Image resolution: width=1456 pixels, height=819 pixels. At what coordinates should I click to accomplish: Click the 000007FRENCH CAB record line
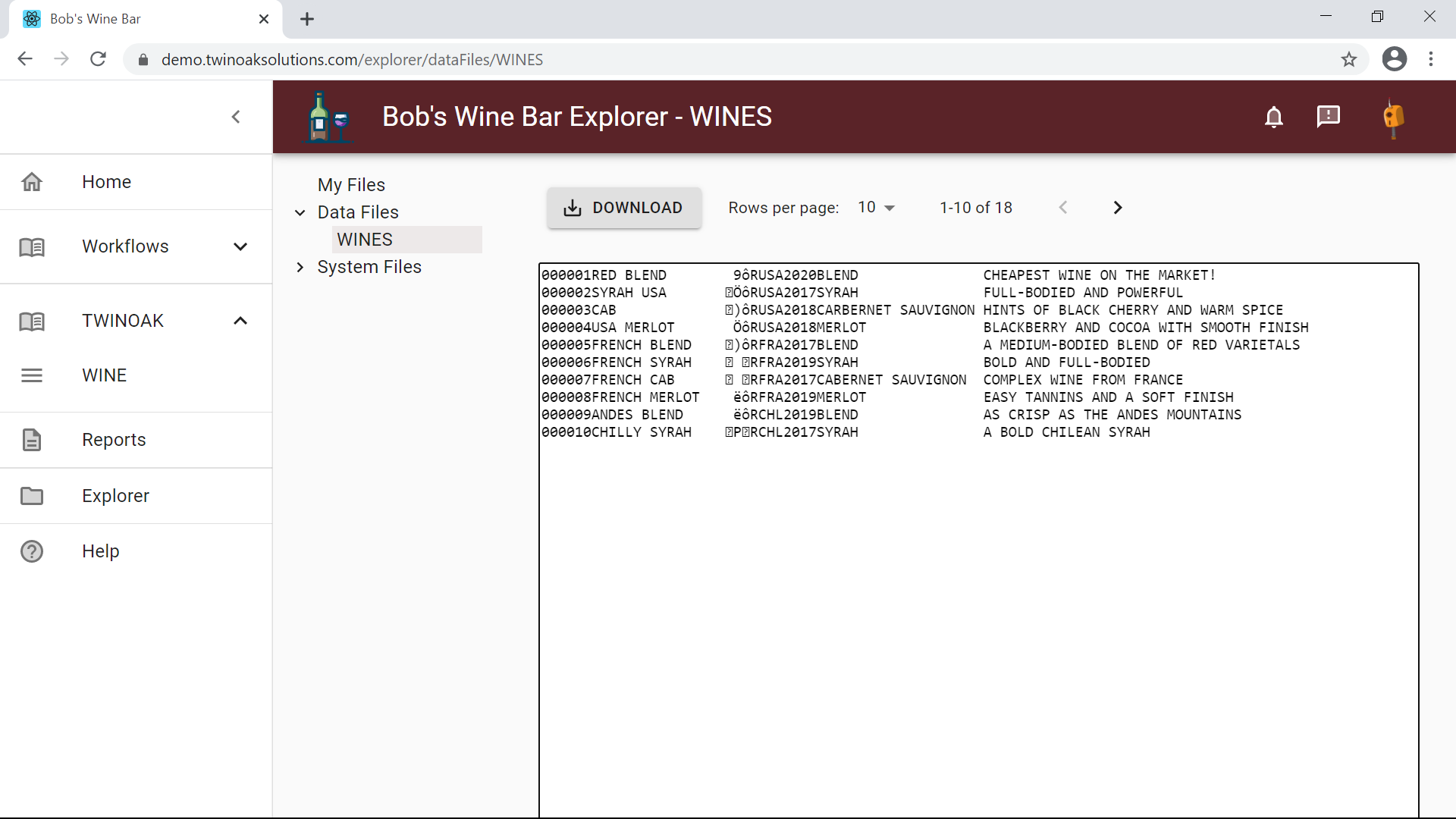(x=862, y=380)
